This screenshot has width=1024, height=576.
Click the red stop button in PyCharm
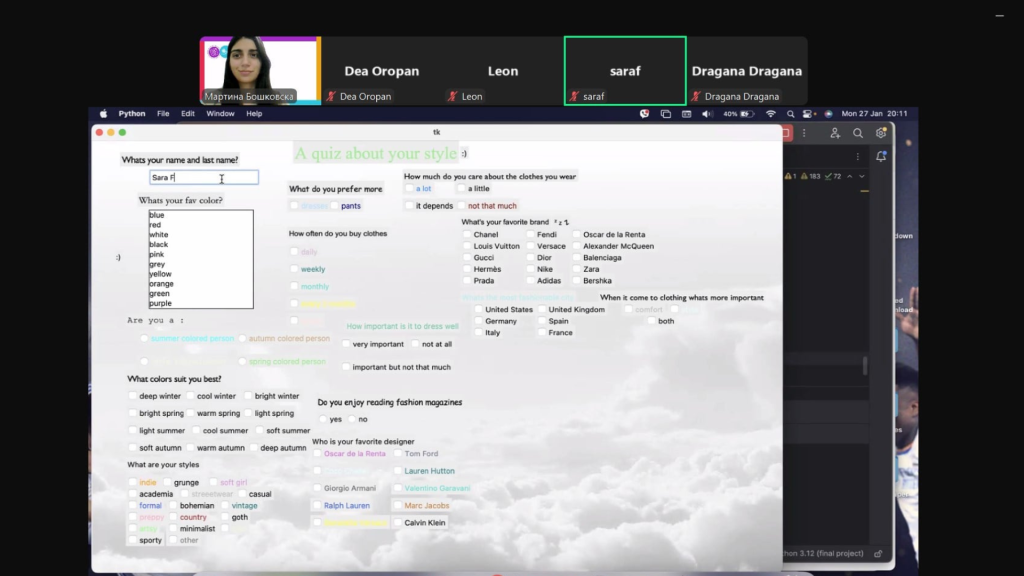coord(787,133)
